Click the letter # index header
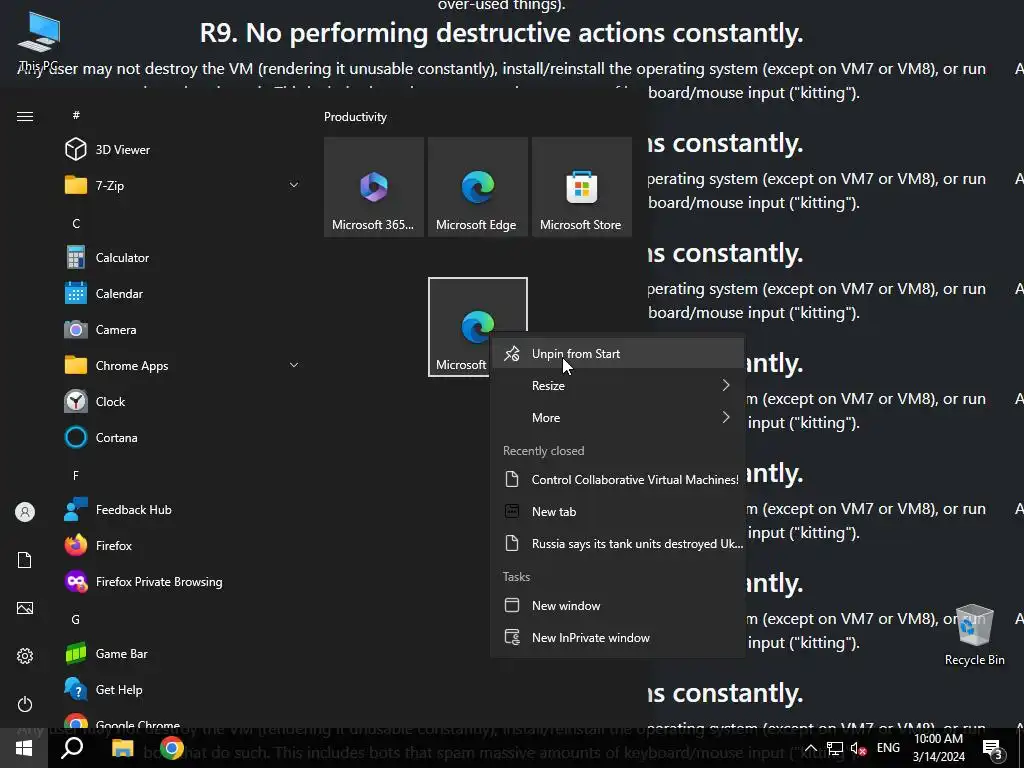The image size is (1024, 768). point(76,115)
